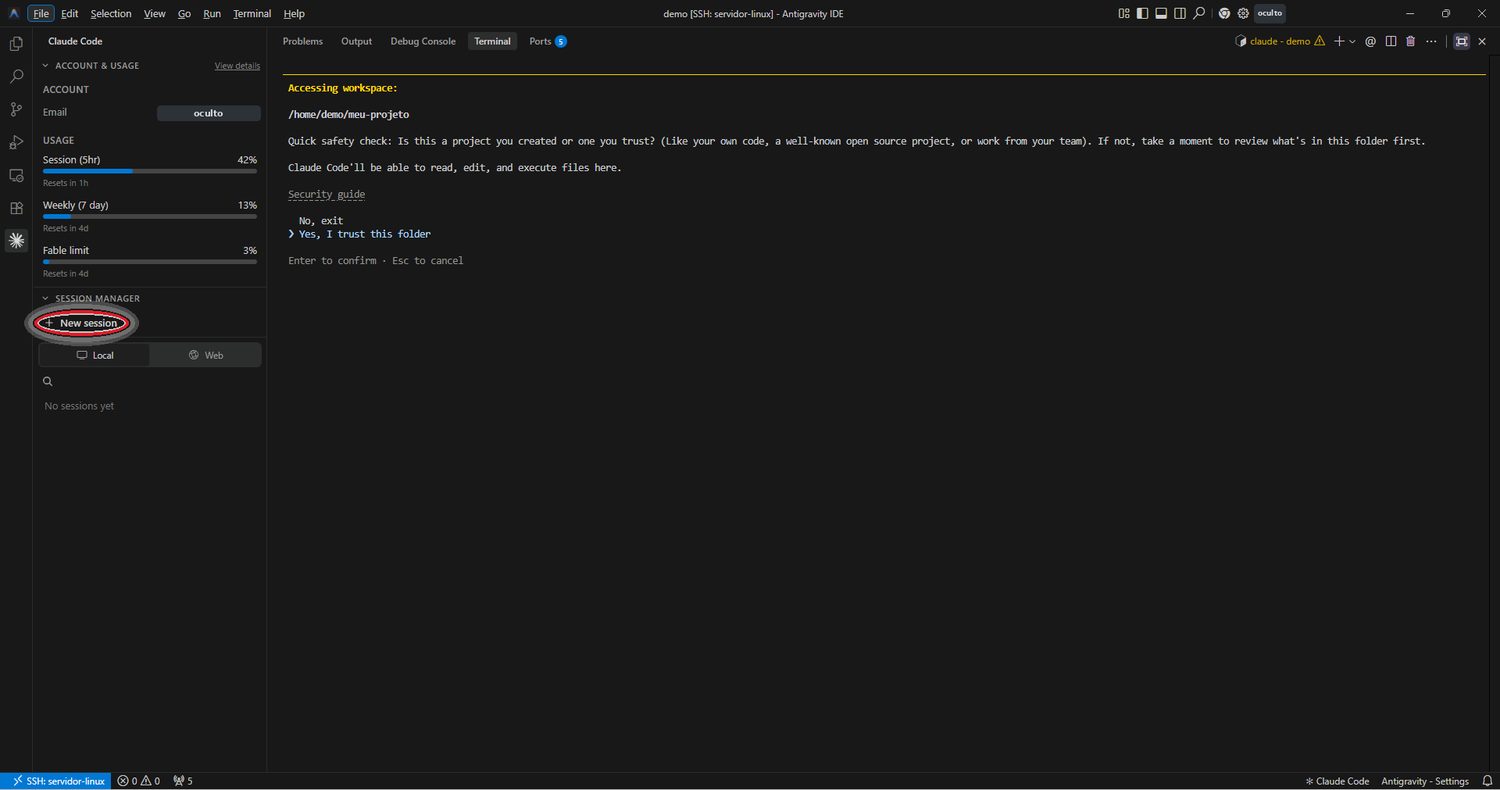
Task: Split the terminal panel
Action: [1390, 41]
